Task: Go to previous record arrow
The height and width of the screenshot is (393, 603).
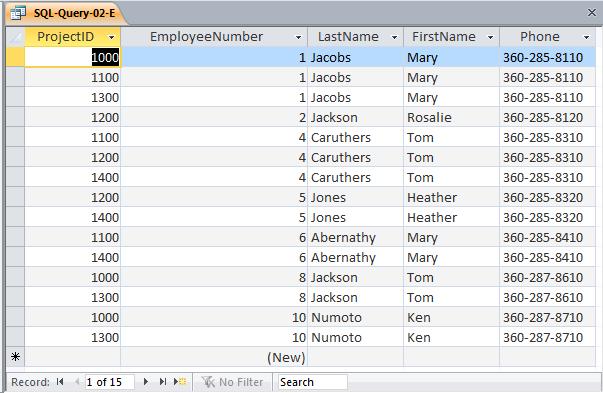Action: (x=77, y=382)
